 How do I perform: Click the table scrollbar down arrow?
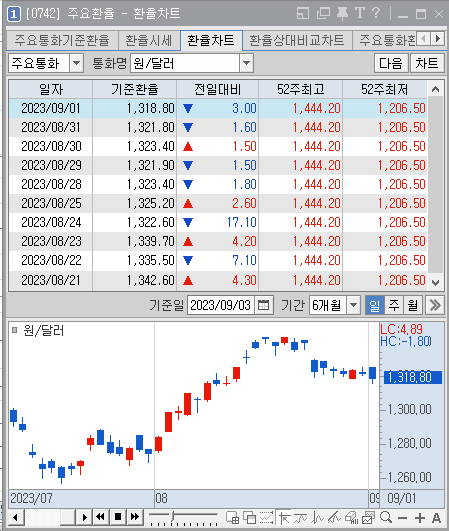(435, 282)
